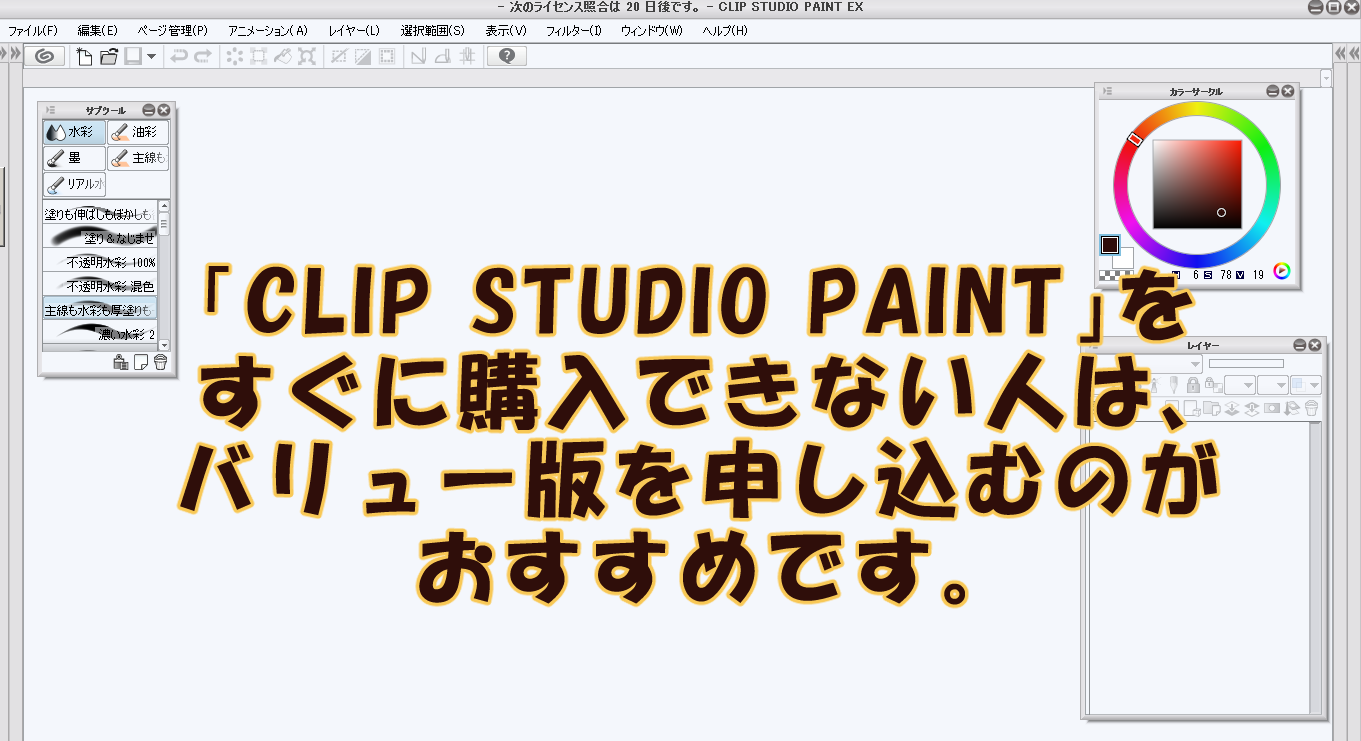
Task: Open the layer color dropdown in Layer panel
Action: tap(1306, 385)
